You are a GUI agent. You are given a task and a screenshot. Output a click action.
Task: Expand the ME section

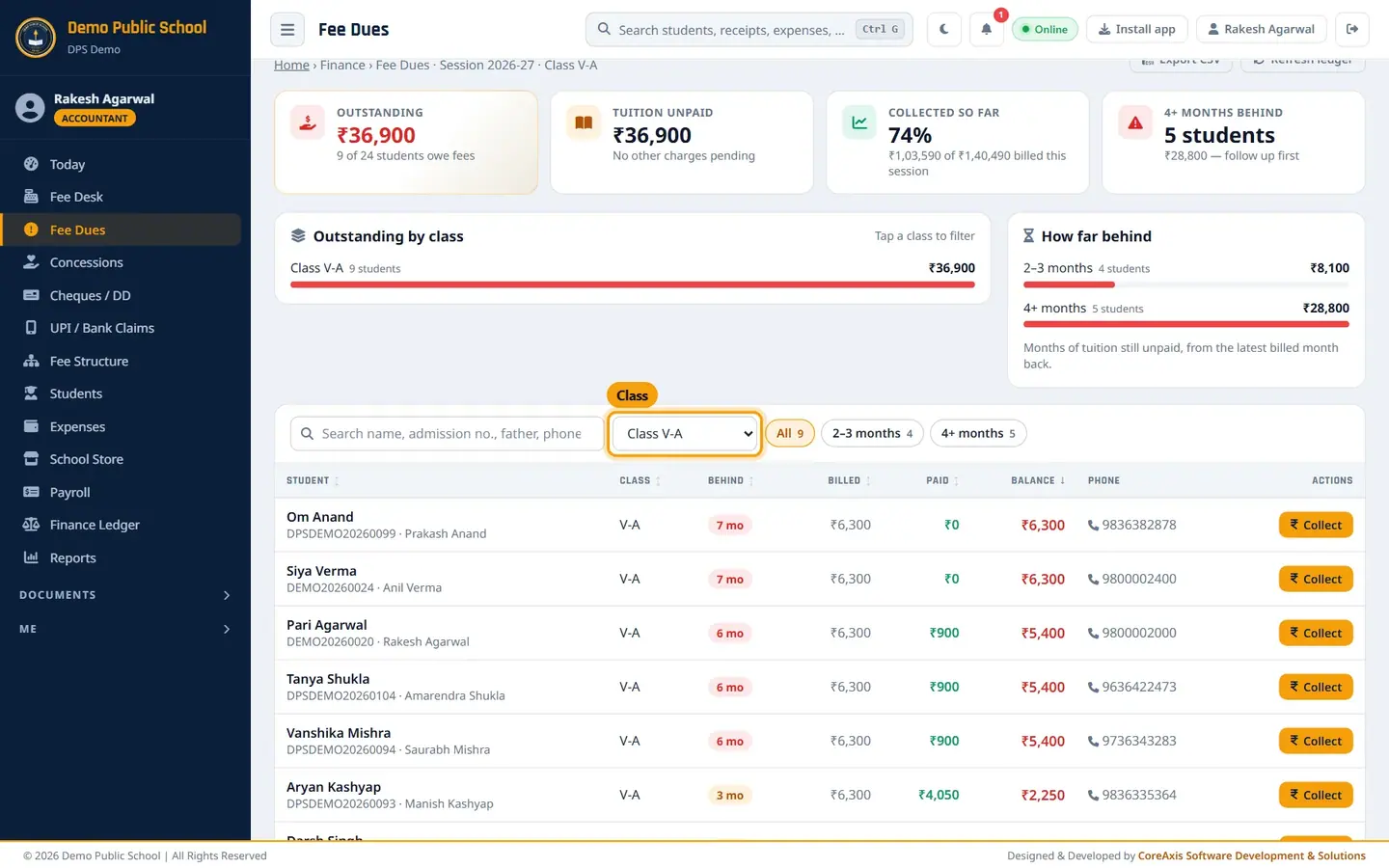125,629
